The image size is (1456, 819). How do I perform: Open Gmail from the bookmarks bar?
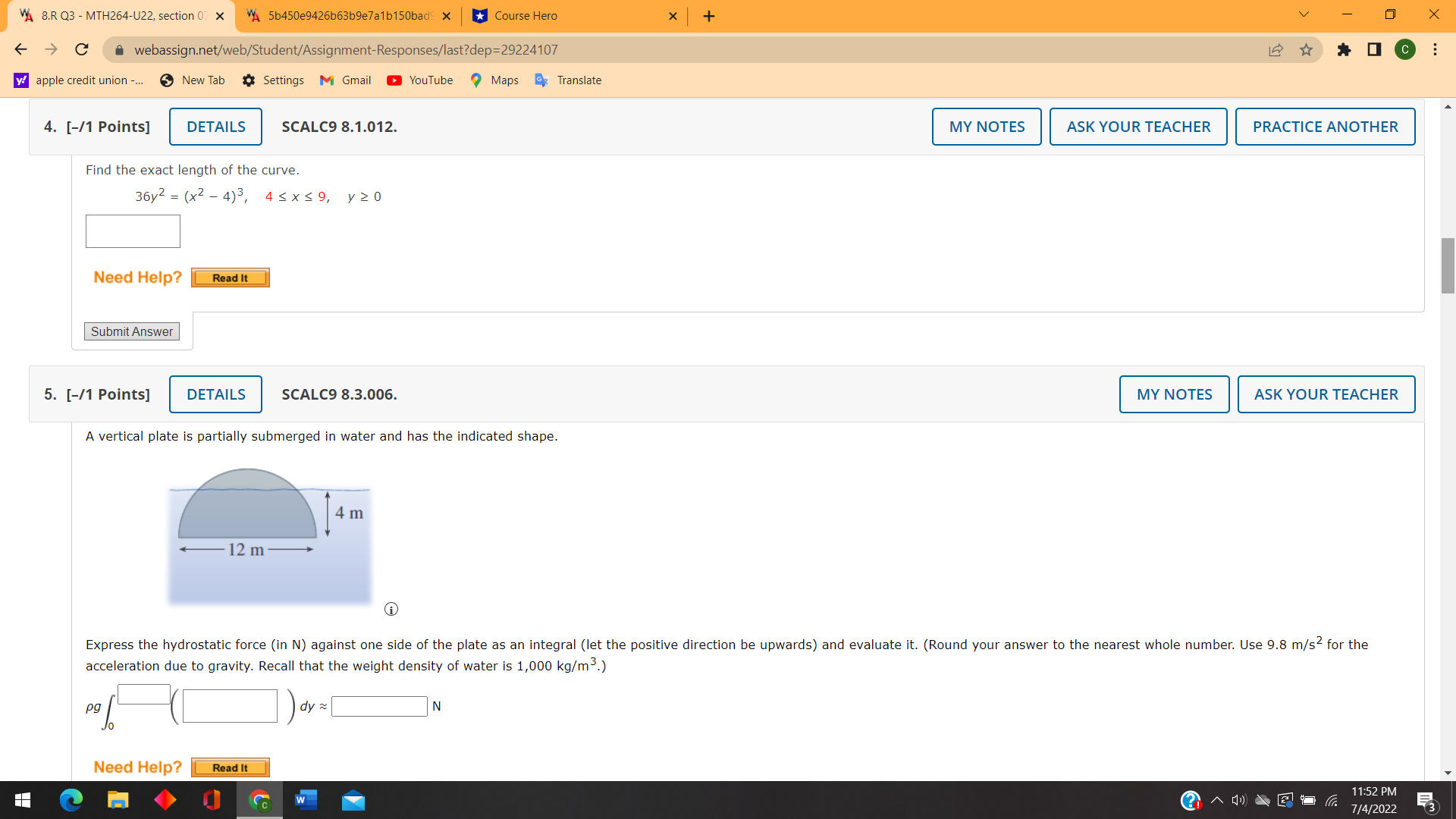pos(345,80)
